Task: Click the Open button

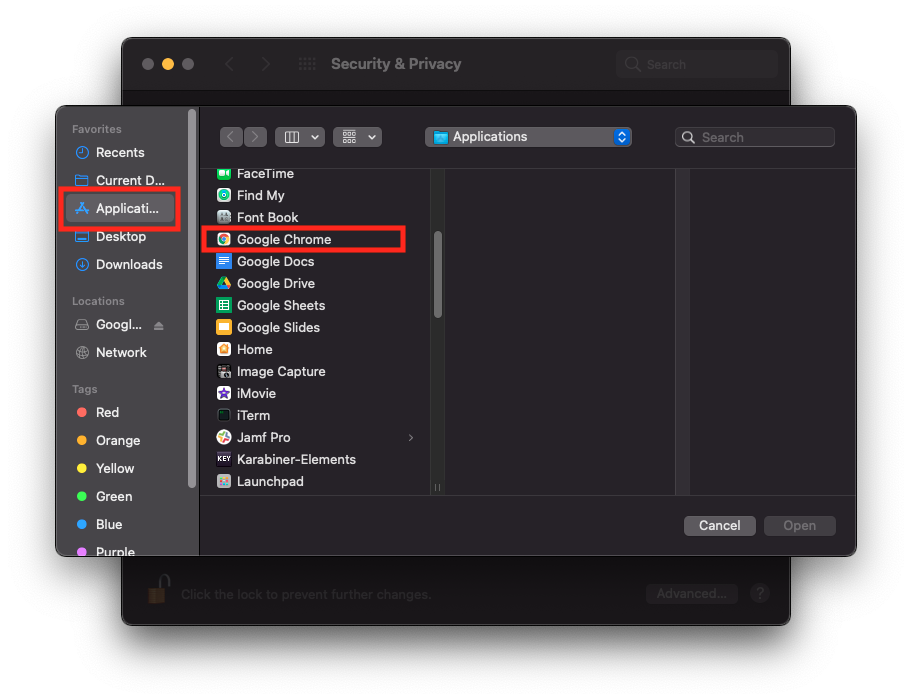Action: coord(800,526)
